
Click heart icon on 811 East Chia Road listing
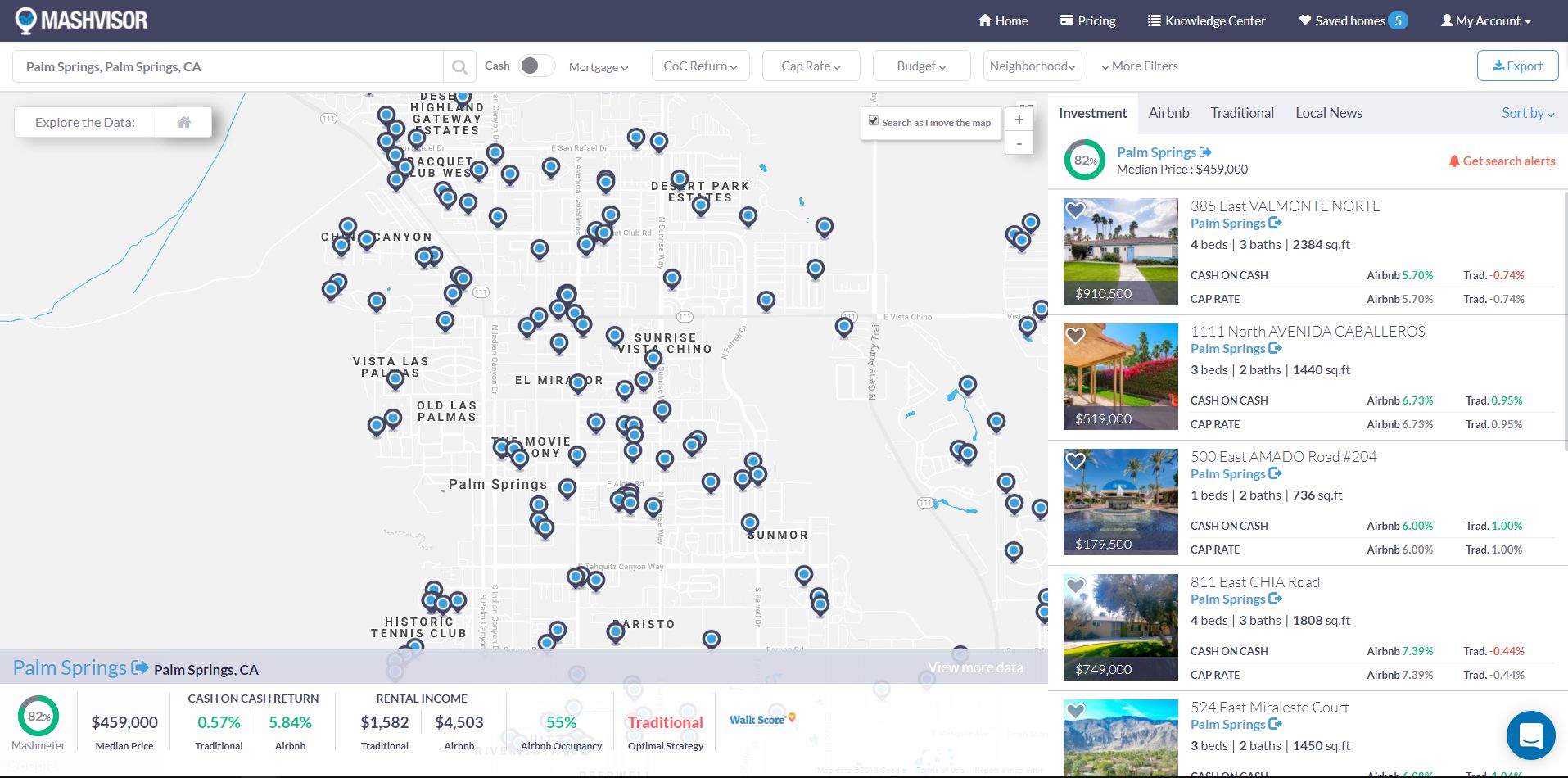tap(1075, 586)
